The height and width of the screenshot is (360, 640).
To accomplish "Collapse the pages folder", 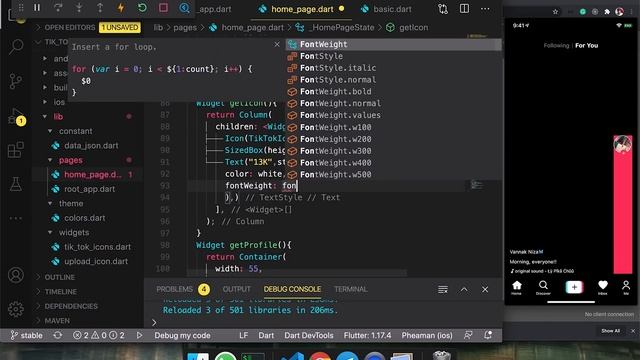I will click(x=70, y=160).
